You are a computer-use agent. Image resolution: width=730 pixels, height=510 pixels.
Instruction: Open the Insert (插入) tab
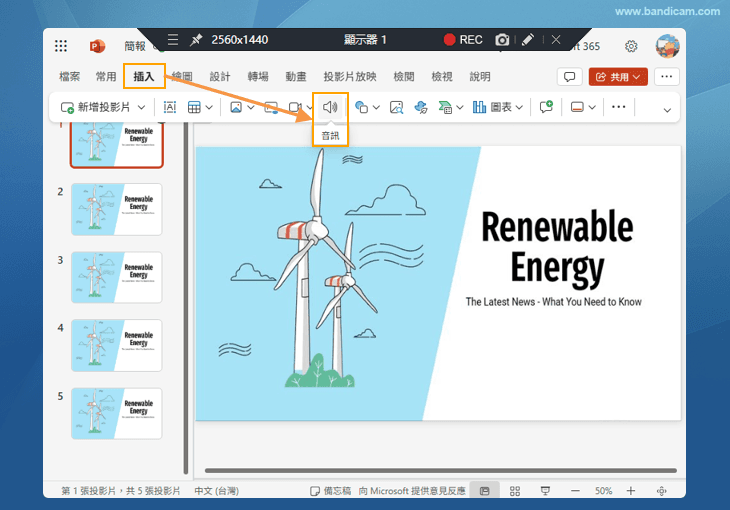pyautogui.click(x=144, y=76)
